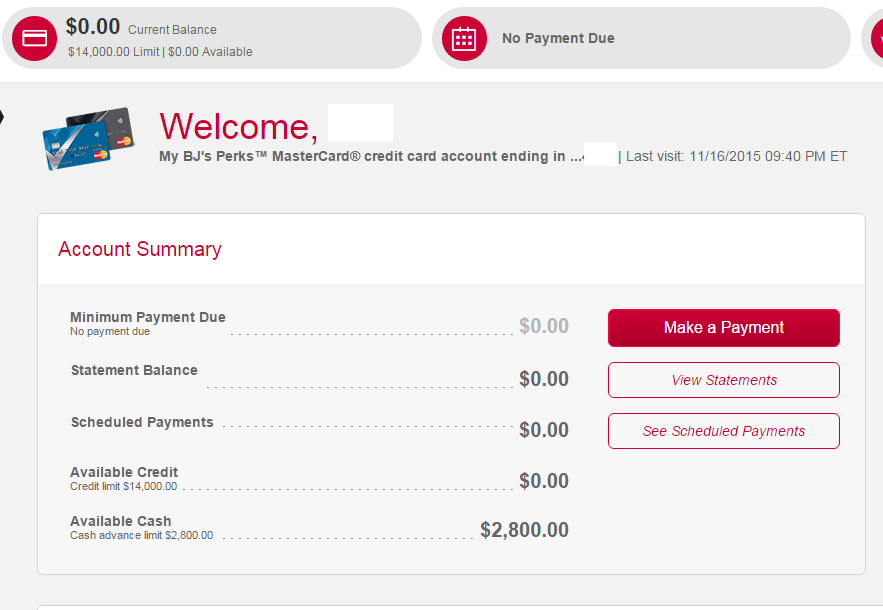Open View Statements
Screen dimensions: 883x610
click(724, 380)
